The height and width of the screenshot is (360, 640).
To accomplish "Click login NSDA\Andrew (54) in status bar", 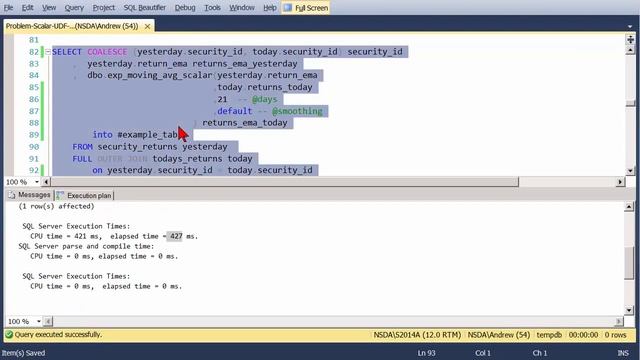I will coord(498,335).
